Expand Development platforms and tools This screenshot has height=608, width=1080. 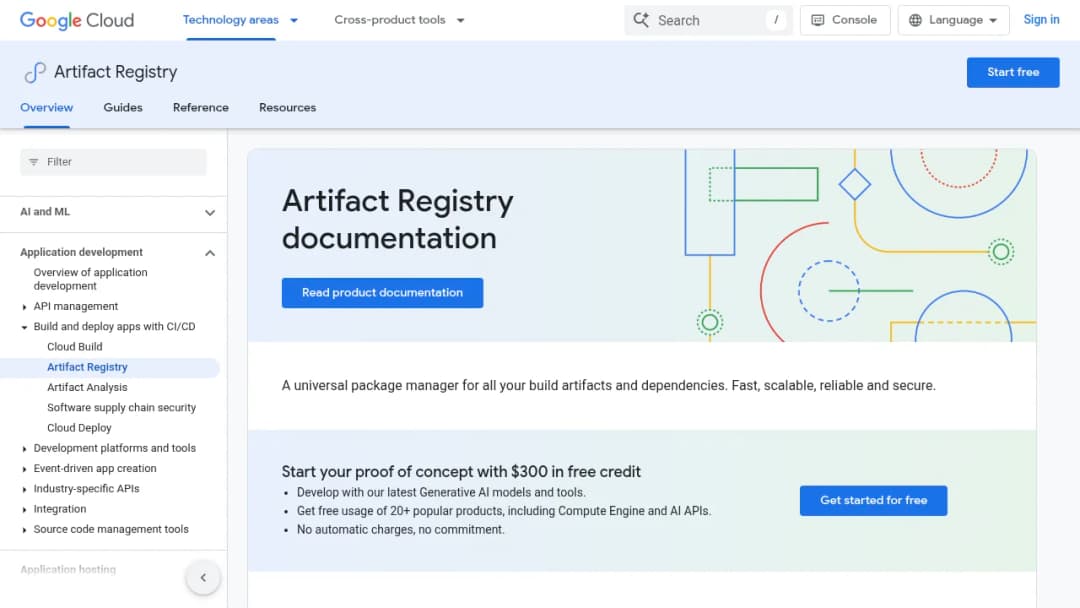click(25, 449)
